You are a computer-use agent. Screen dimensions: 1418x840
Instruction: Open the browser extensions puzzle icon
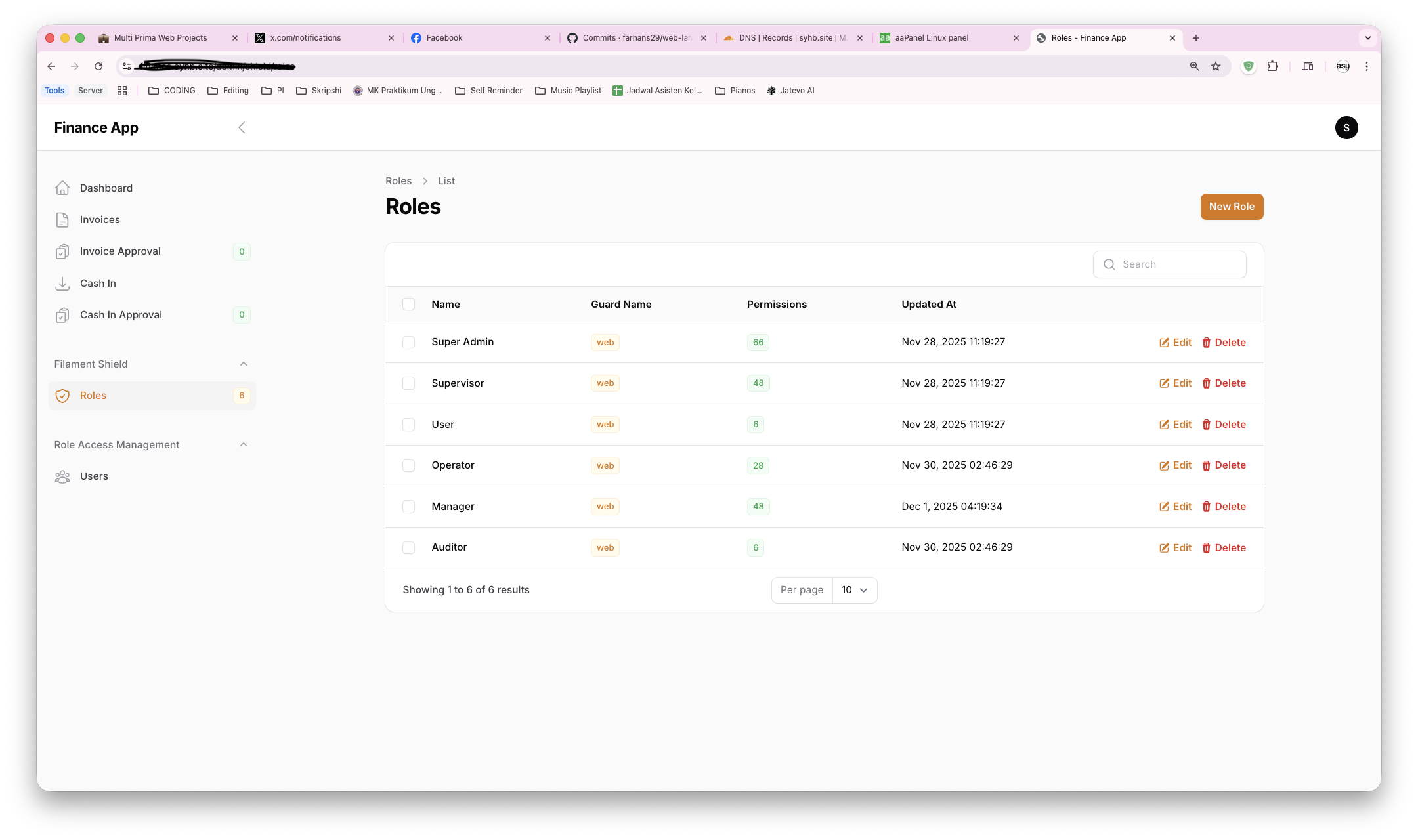[x=1272, y=66]
